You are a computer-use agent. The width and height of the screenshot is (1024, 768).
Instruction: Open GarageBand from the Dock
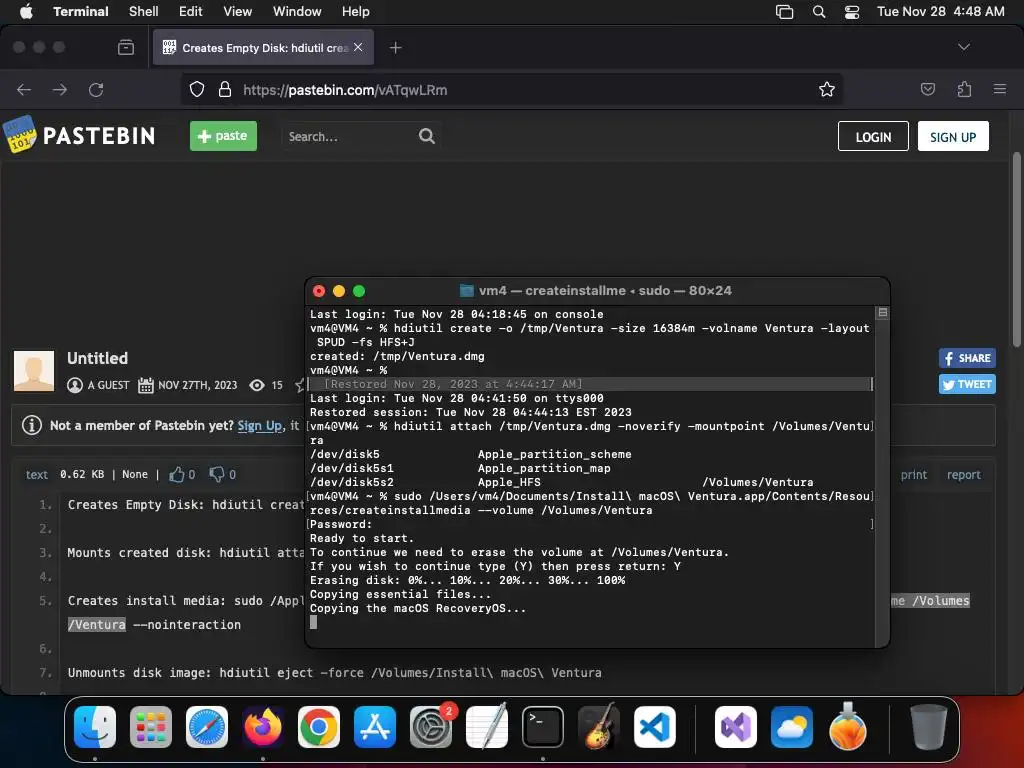[599, 726]
